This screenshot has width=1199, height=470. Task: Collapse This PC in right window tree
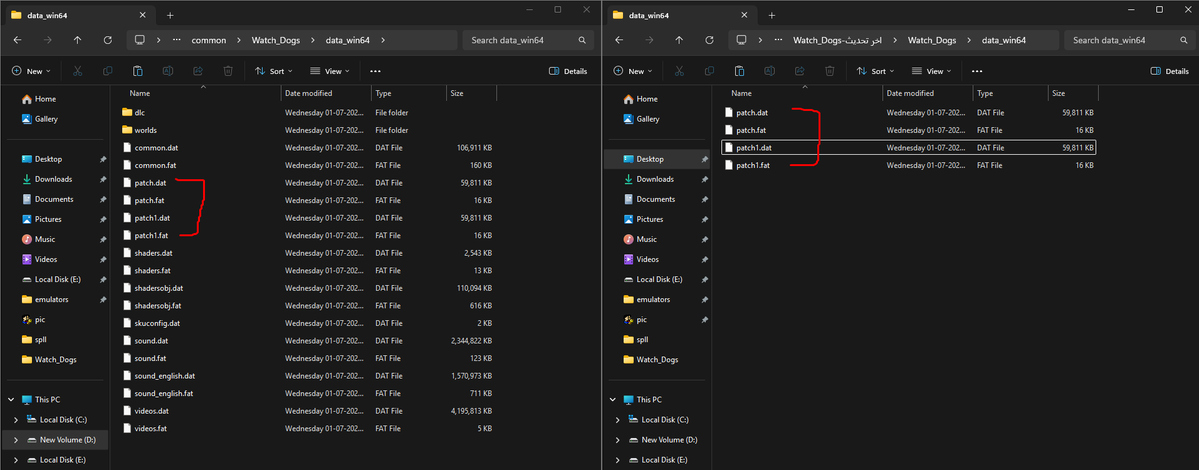(612, 400)
